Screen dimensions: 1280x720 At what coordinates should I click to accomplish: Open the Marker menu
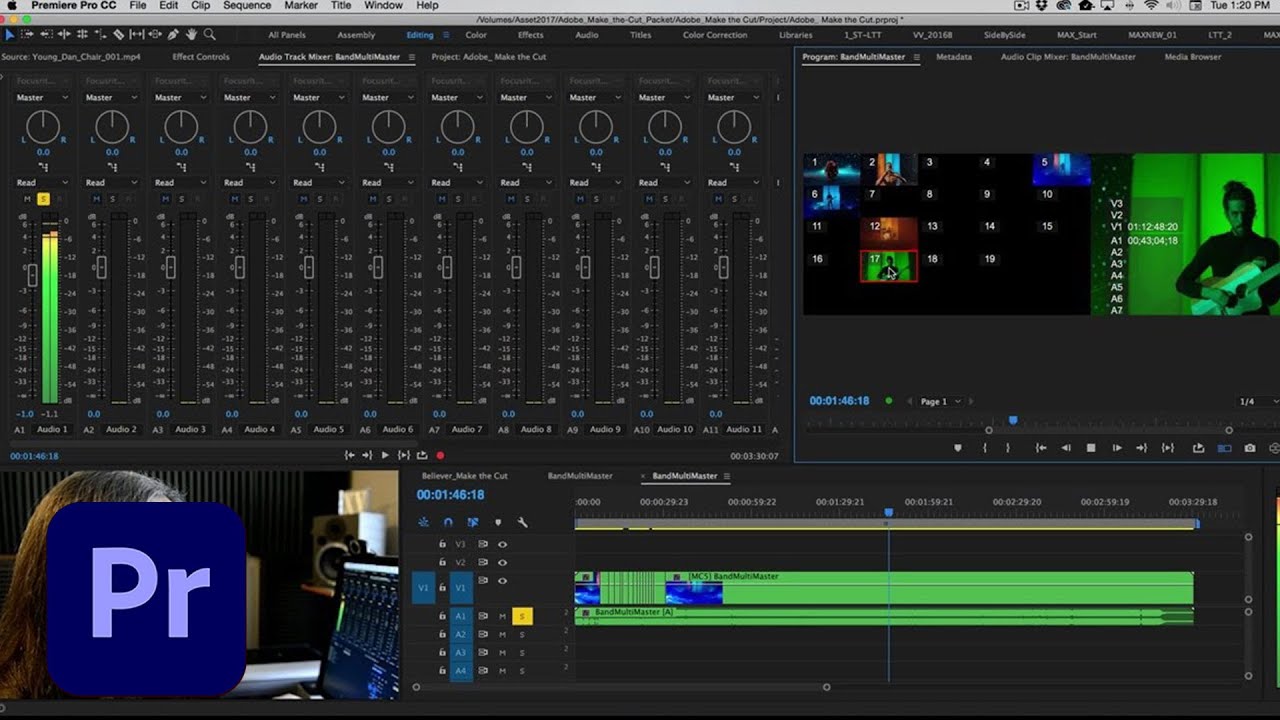(301, 6)
